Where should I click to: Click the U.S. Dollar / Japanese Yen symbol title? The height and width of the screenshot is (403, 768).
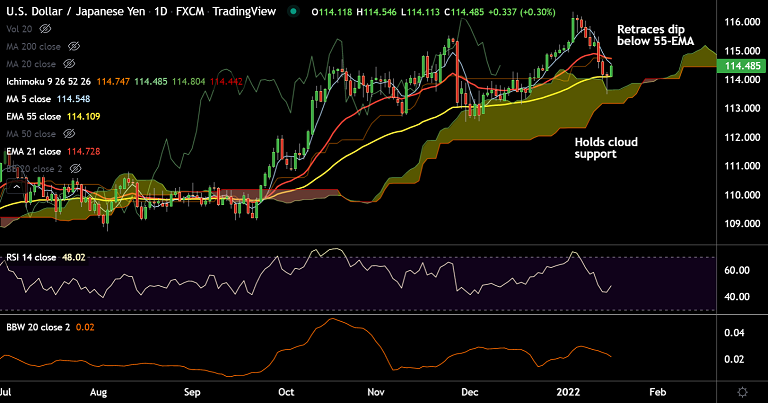click(75, 11)
